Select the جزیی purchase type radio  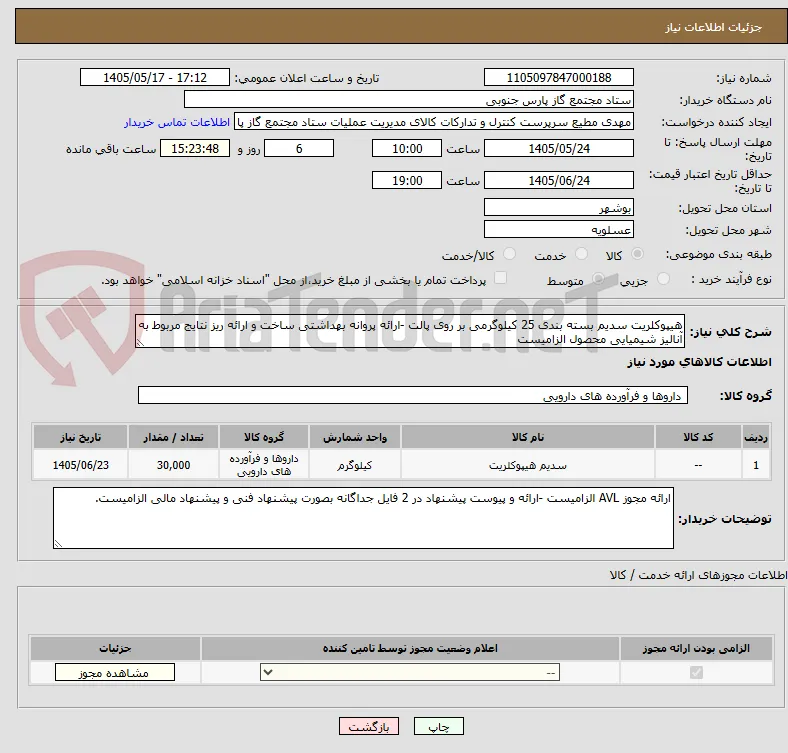coord(663,279)
